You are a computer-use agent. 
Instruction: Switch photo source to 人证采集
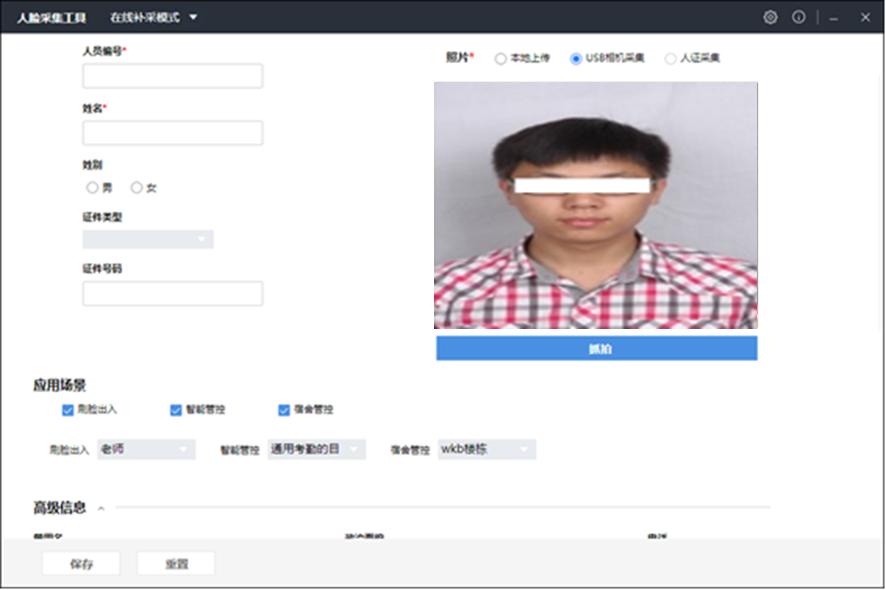click(670, 58)
